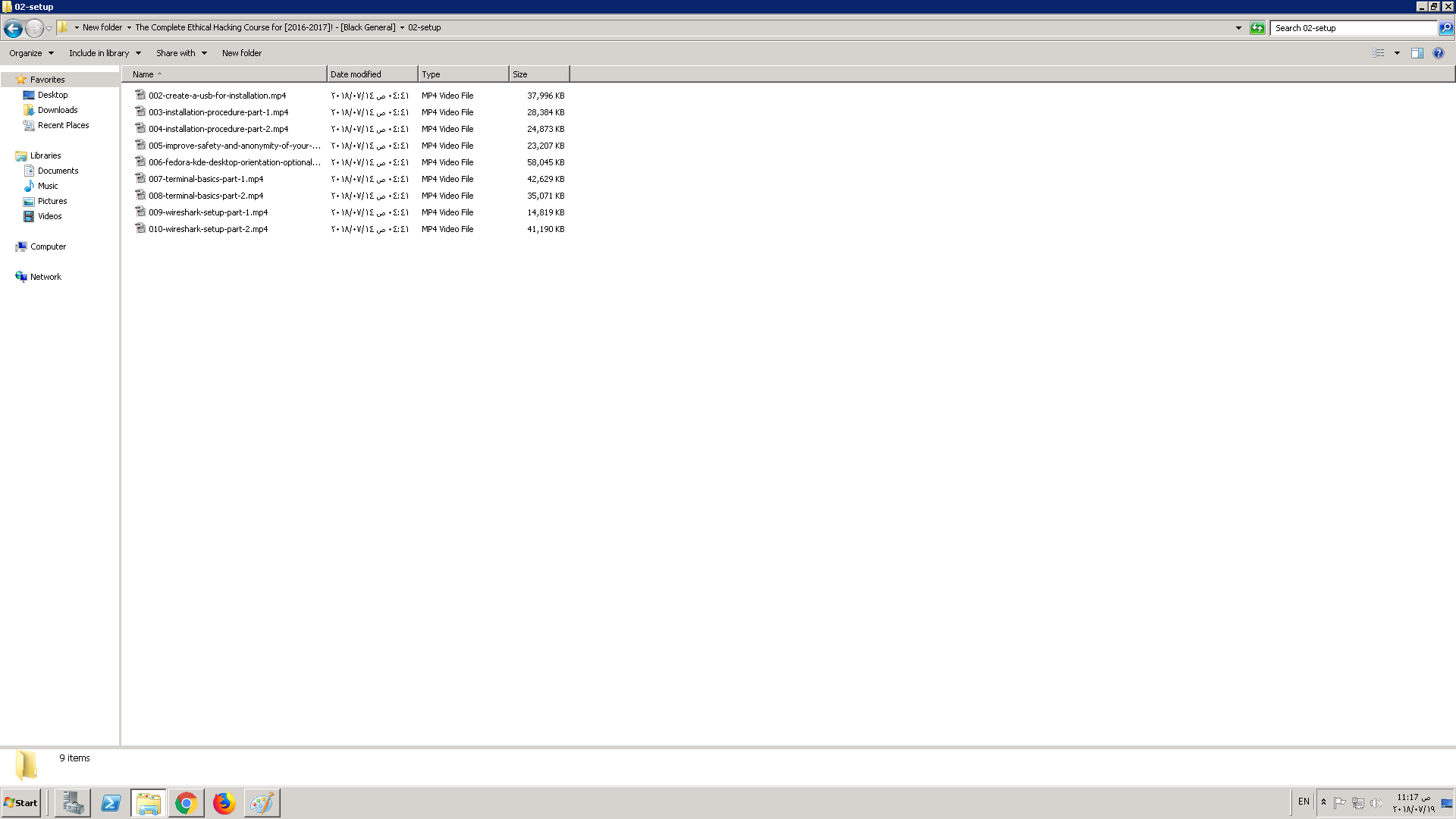Expand the address bar history dropdown

tap(1238, 28)
